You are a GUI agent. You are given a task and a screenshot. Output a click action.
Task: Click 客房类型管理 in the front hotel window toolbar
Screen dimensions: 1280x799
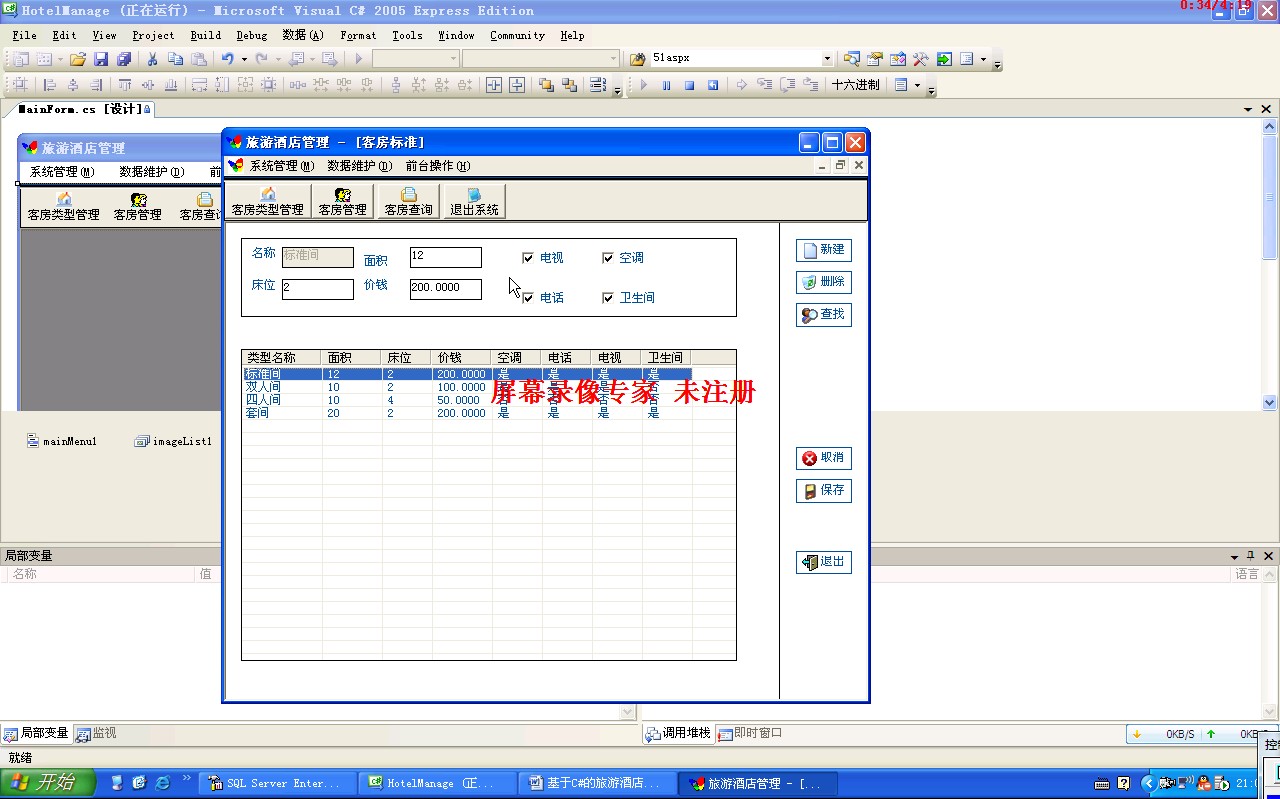267,201
